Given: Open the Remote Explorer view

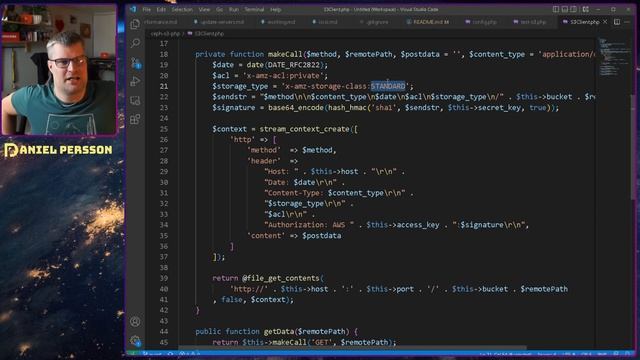Looking at the screenshot, I should pos(135,100).
